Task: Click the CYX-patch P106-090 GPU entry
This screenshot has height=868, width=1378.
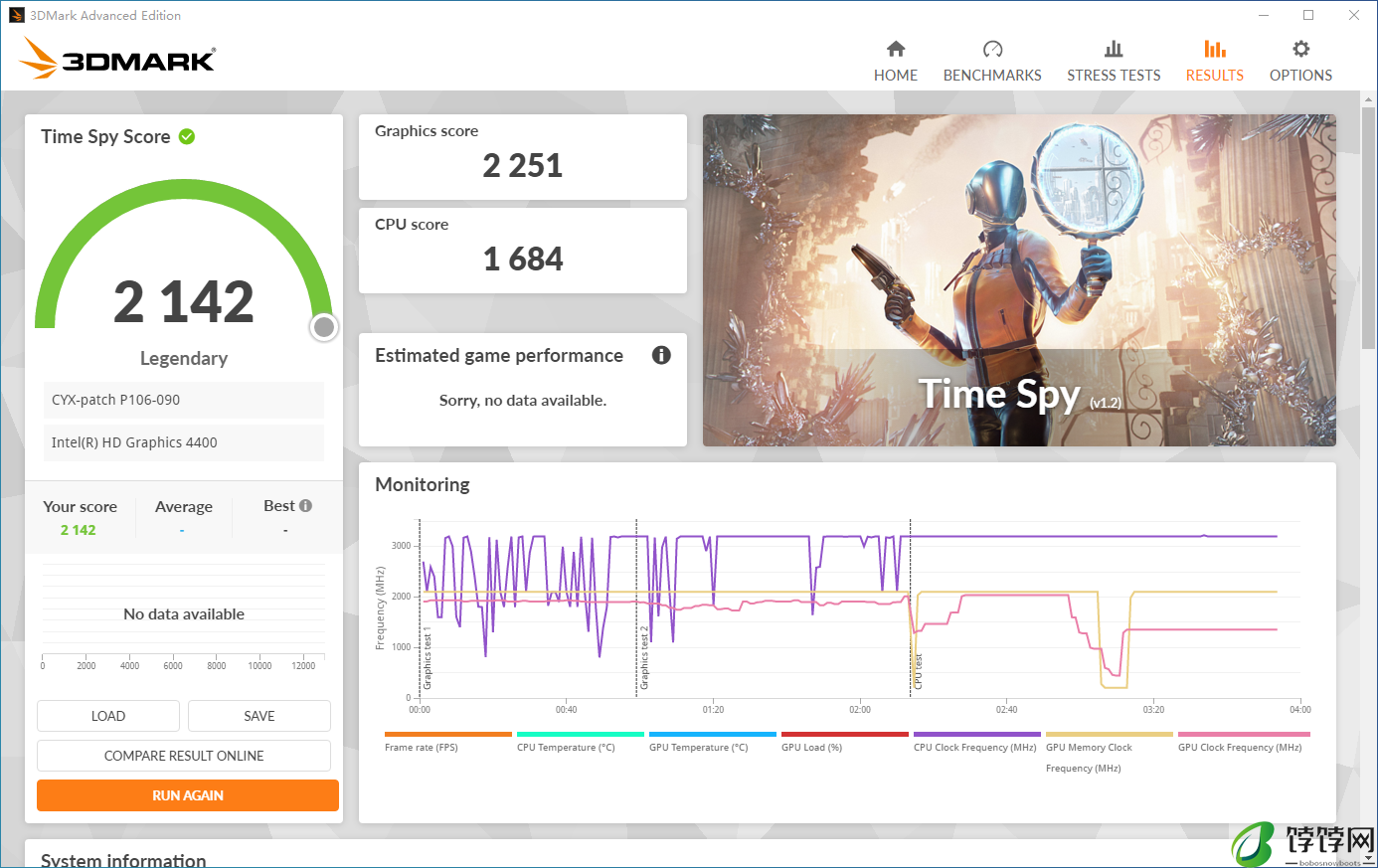Action: coord(184,400)
